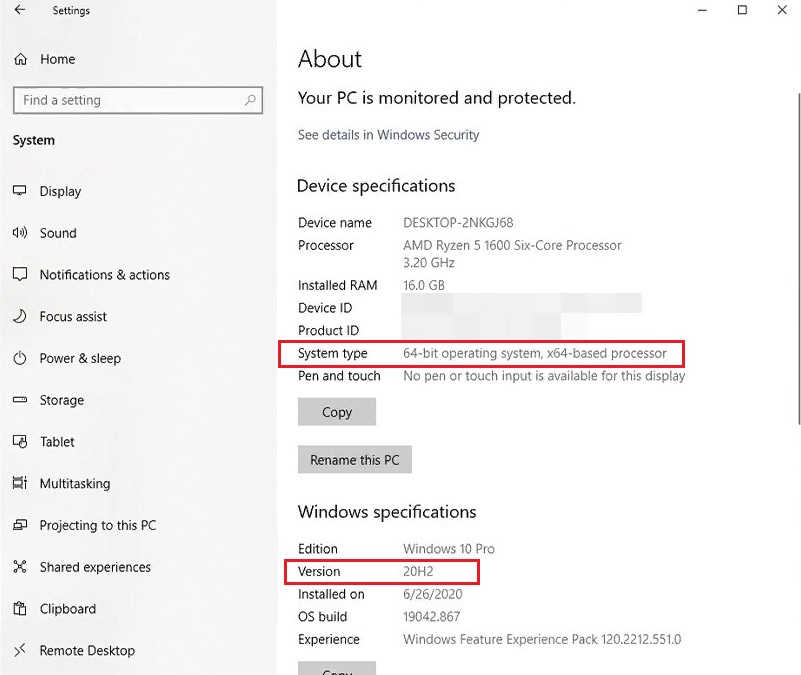801x675 pixels.
Task: Click Rename this PC button
Action: point(355,460)
